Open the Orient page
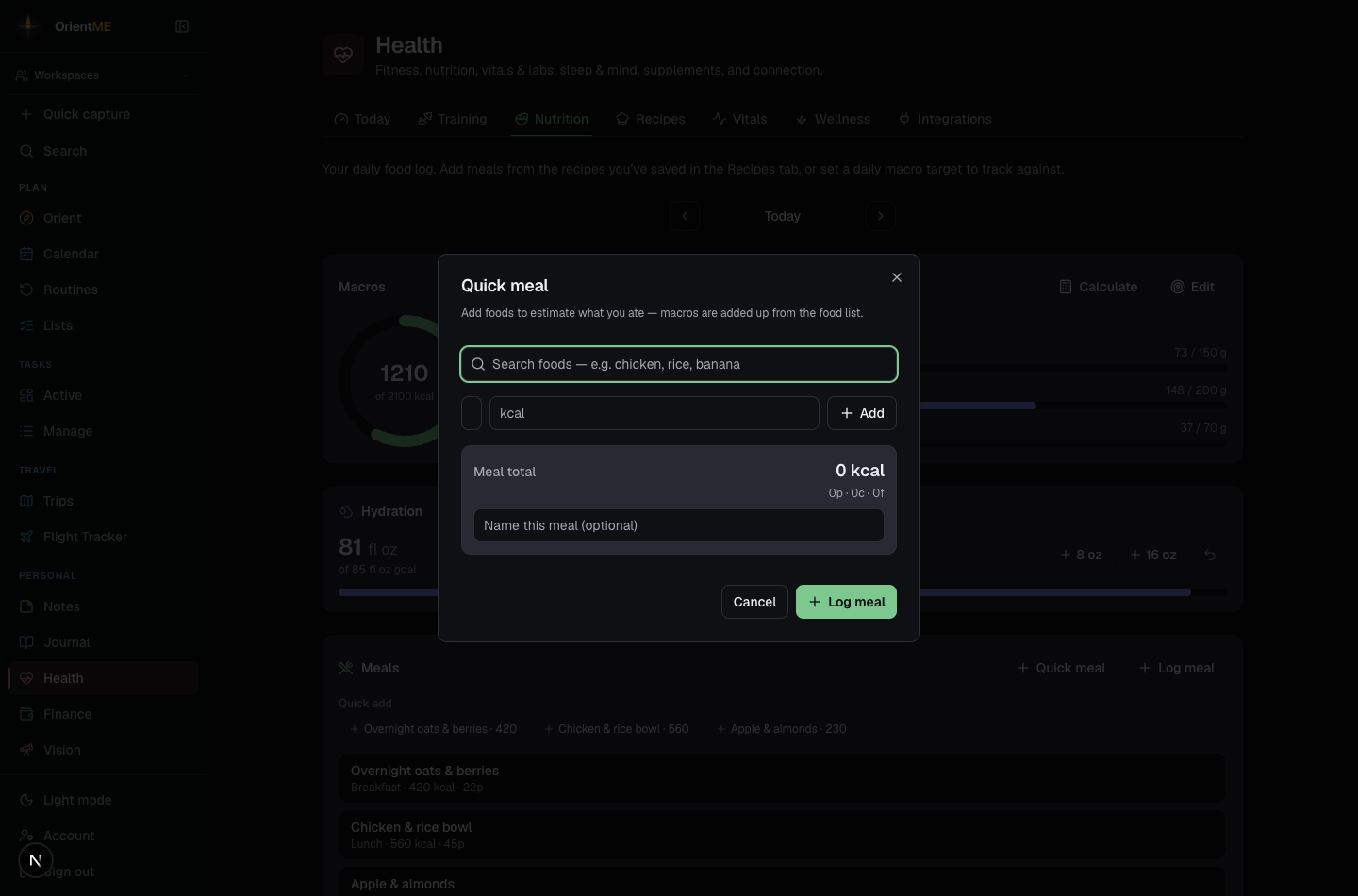This screenshot has height=896, width=1358. [103, 218]
